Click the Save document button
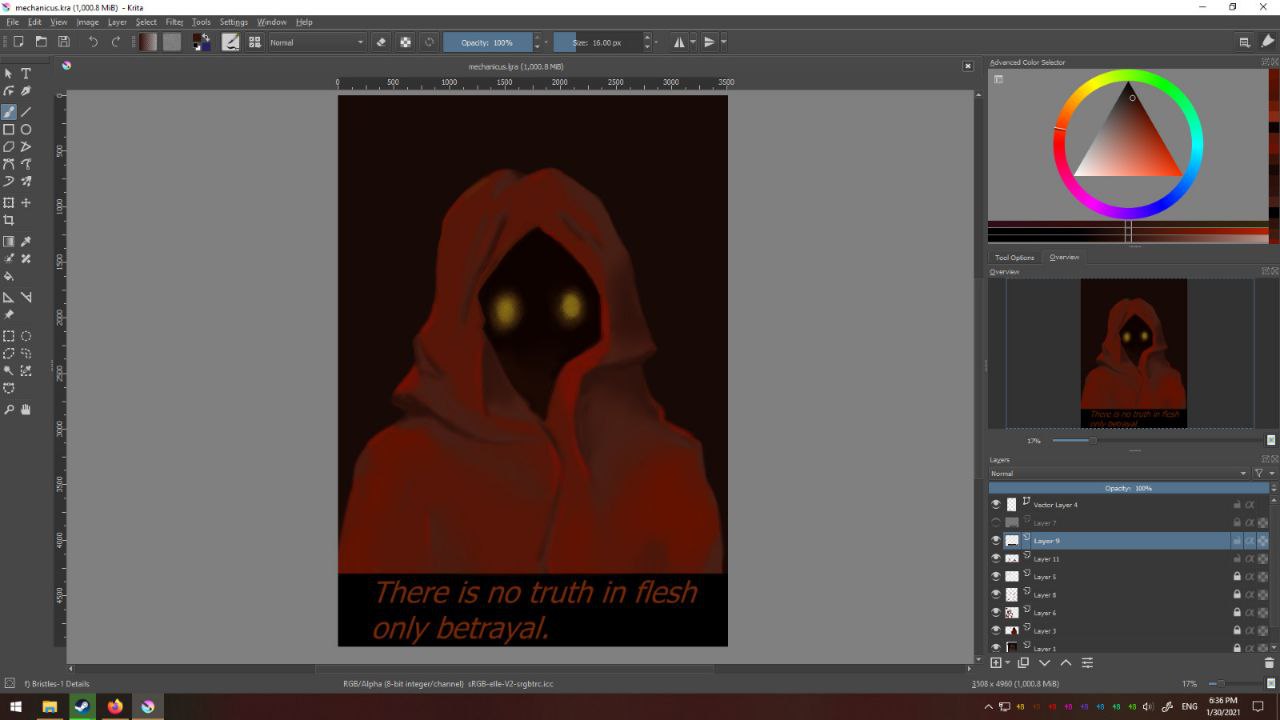The width and height of the screenshot is (1280, 720). pyautogui.click(x=64, y=42)
